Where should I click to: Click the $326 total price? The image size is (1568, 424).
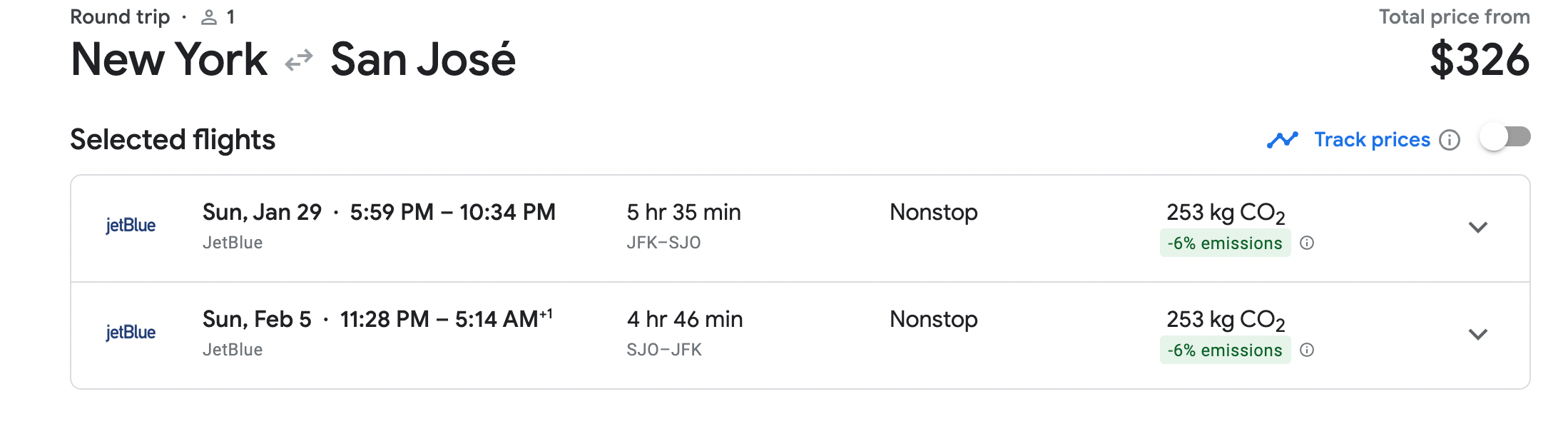point(1480,60)
